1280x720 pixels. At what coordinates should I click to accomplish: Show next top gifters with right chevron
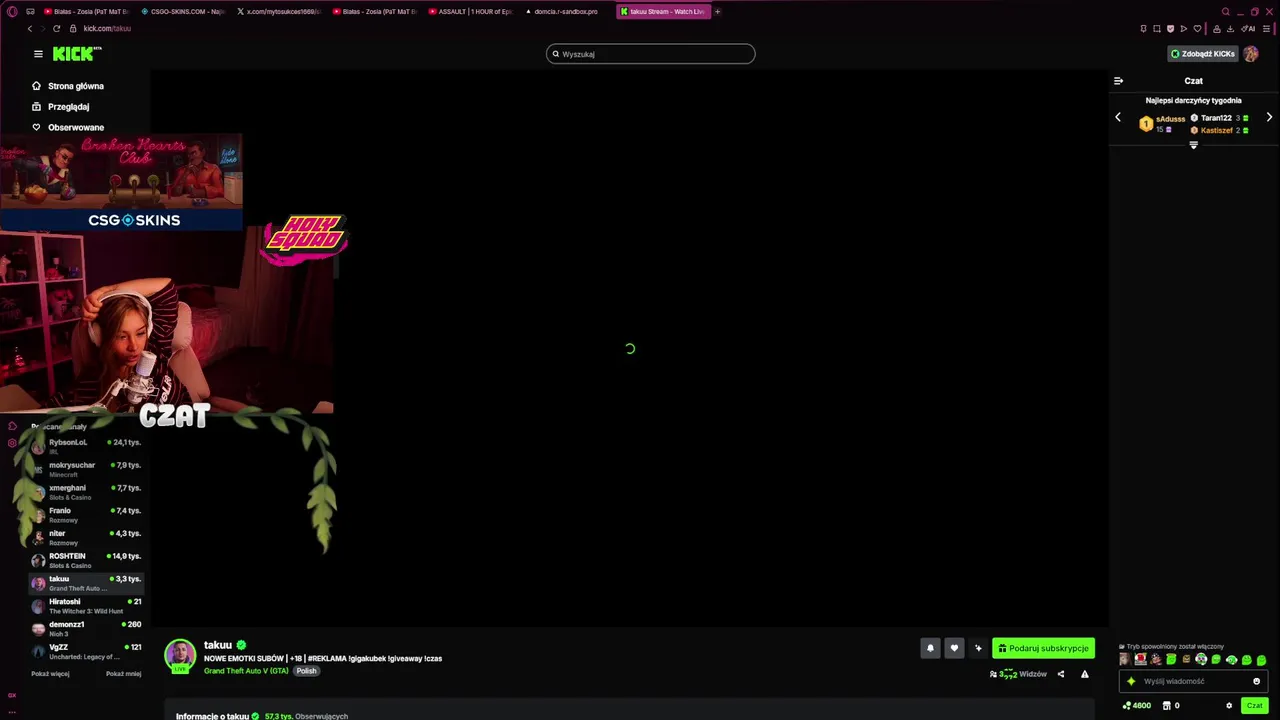pos(1269,118)
